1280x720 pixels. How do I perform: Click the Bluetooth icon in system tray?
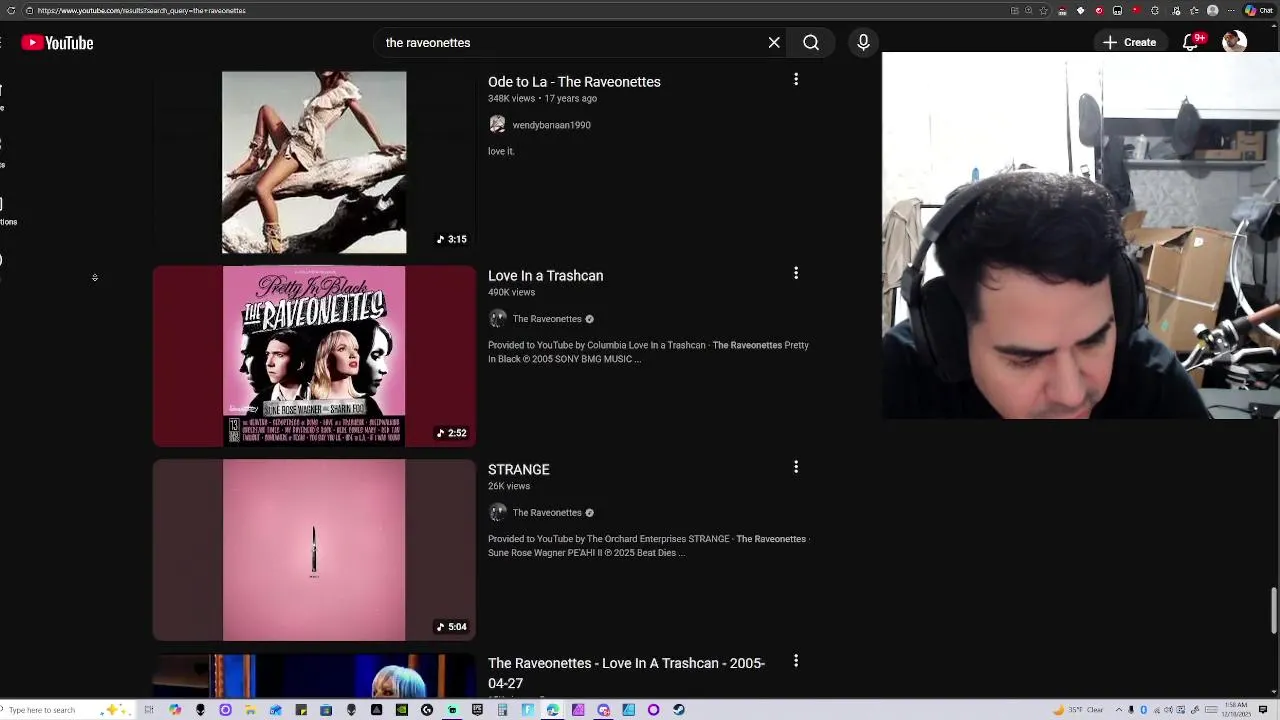pos(1143,710)
